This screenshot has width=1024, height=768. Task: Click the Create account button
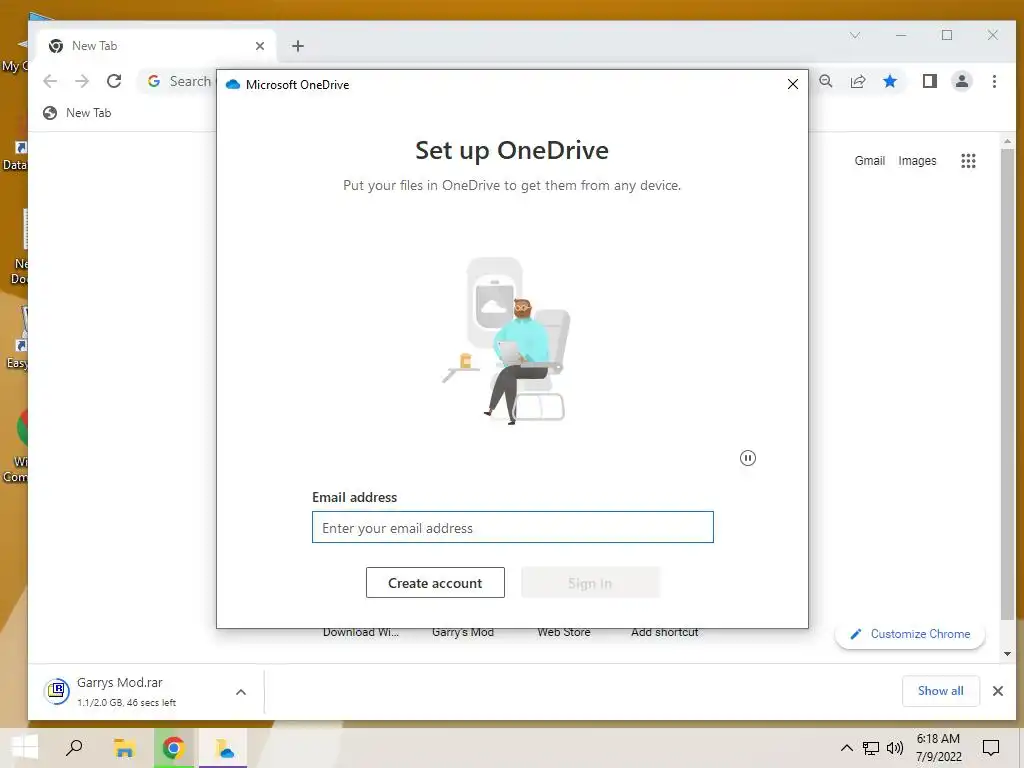click(435, 583)
